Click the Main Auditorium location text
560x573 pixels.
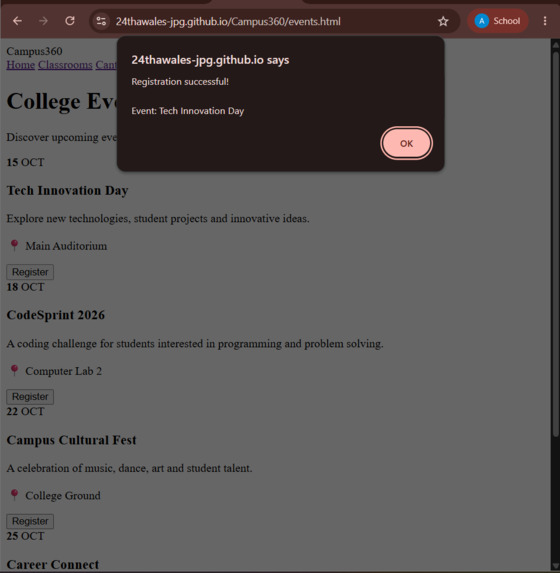66,246
